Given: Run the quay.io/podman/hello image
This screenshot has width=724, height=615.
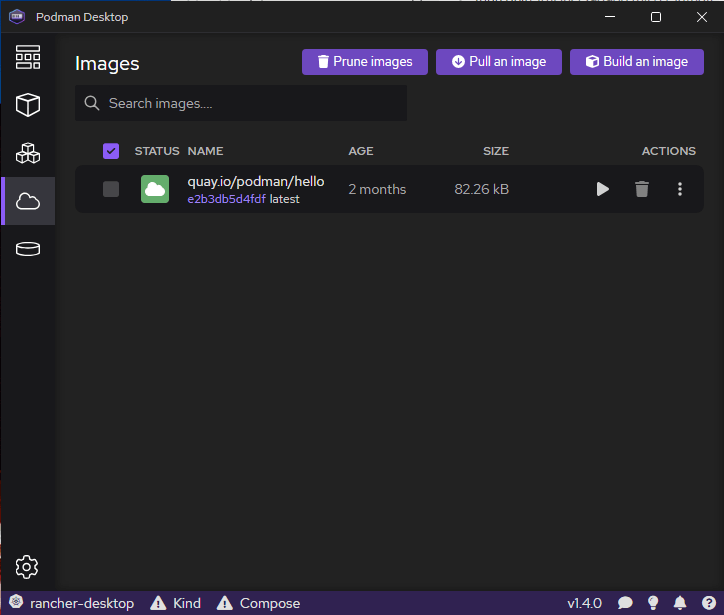Looking at the screenshot, I should (603, 189).
